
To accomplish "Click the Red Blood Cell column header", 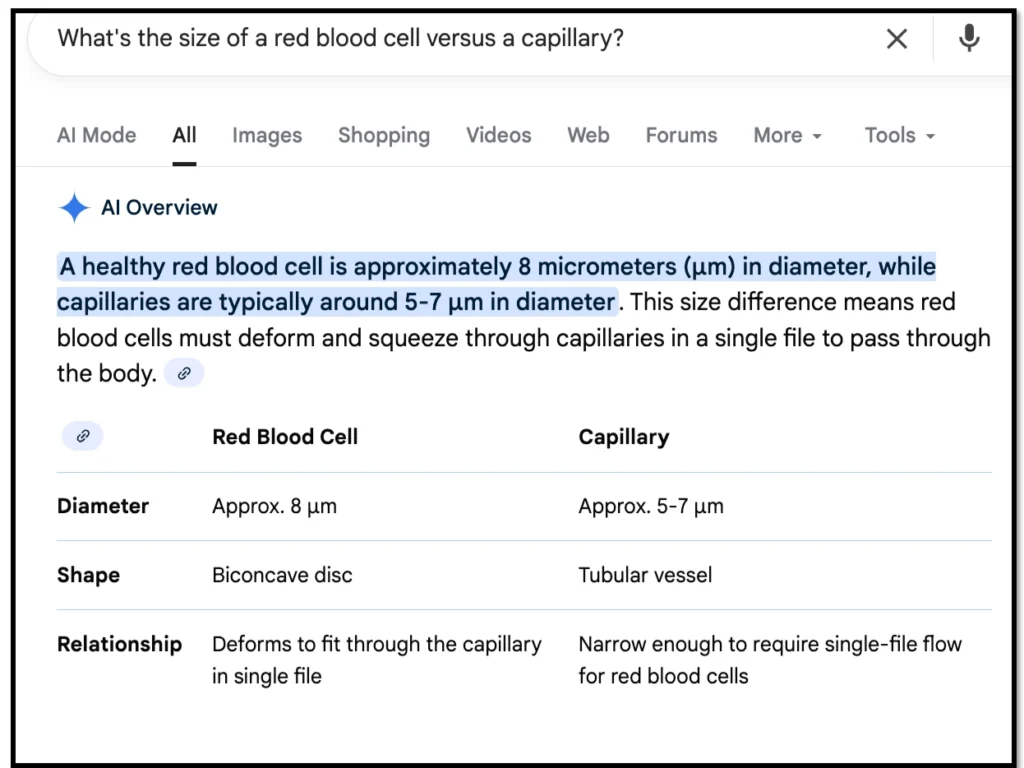I will tap(285, 437).
